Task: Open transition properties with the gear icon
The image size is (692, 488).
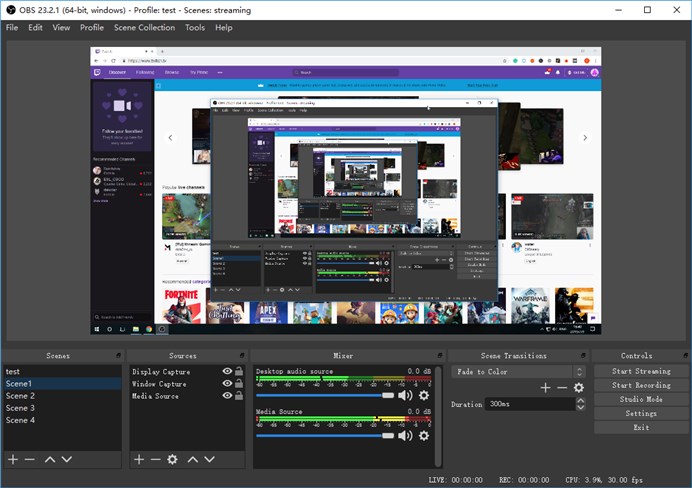Action: click(578, 387)
